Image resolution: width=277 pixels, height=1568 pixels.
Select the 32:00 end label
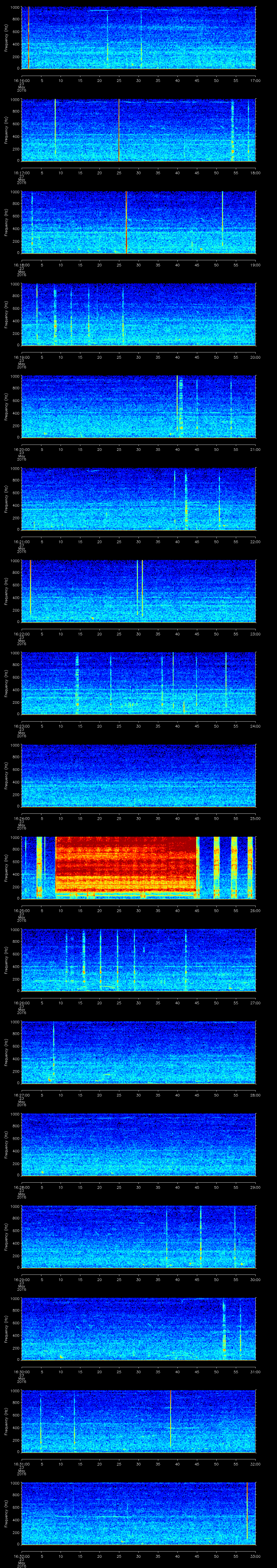click(x=255, y=1464)
